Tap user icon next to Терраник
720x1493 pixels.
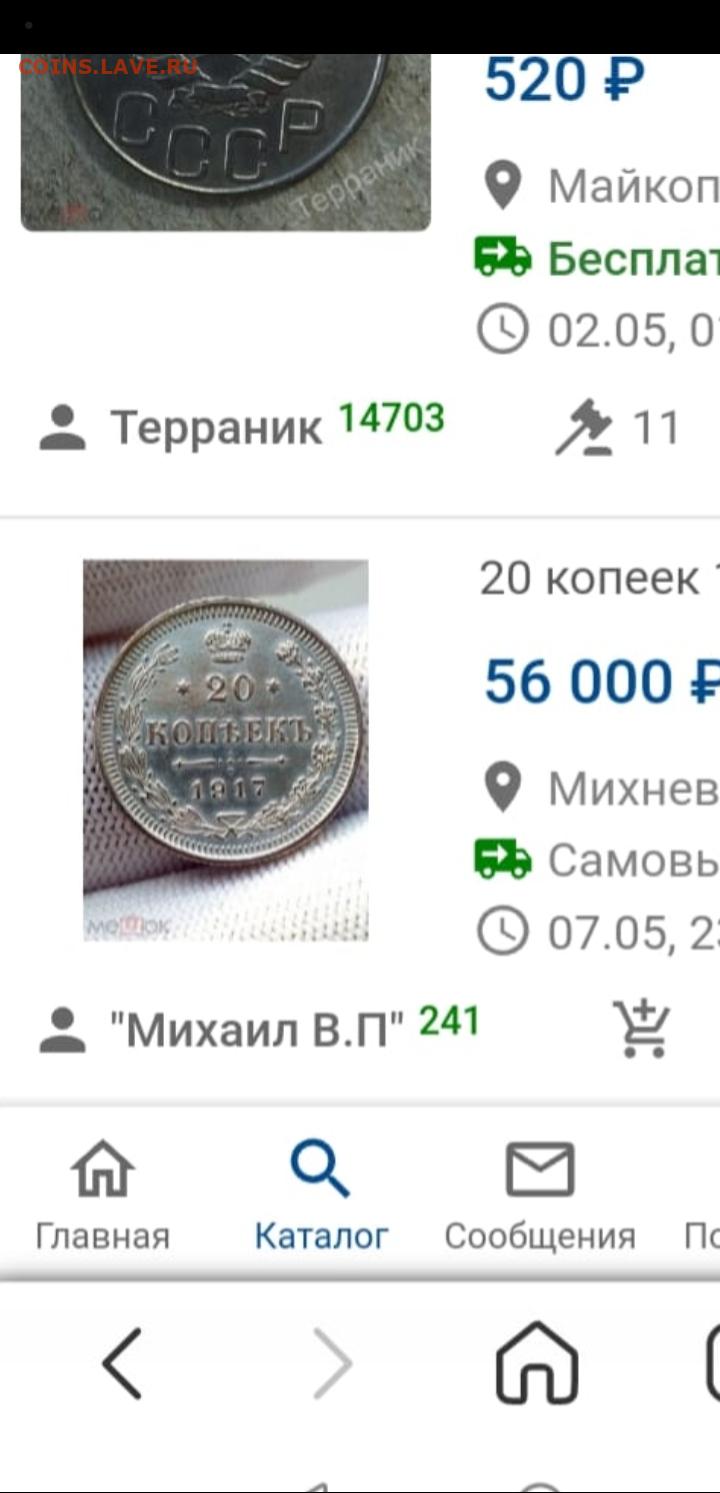[x=62, y=428]
